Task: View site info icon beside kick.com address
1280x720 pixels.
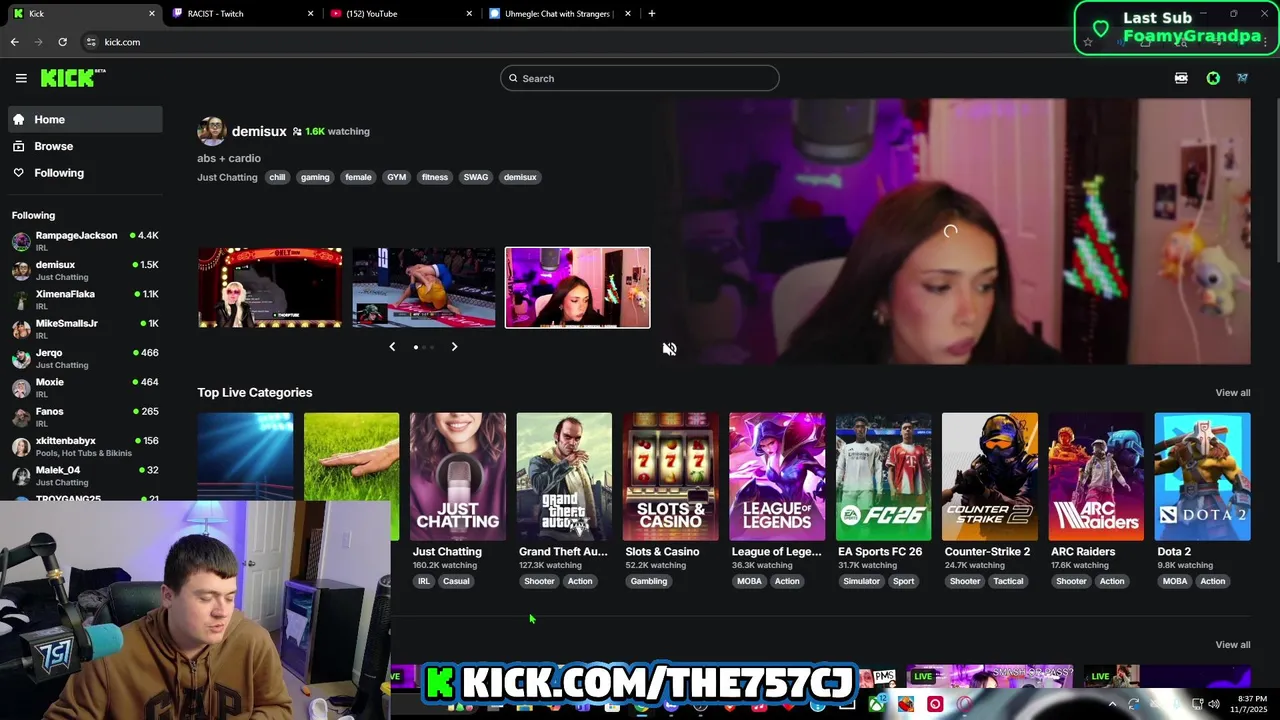Action: pyautogui.click(x=91, y=42)
